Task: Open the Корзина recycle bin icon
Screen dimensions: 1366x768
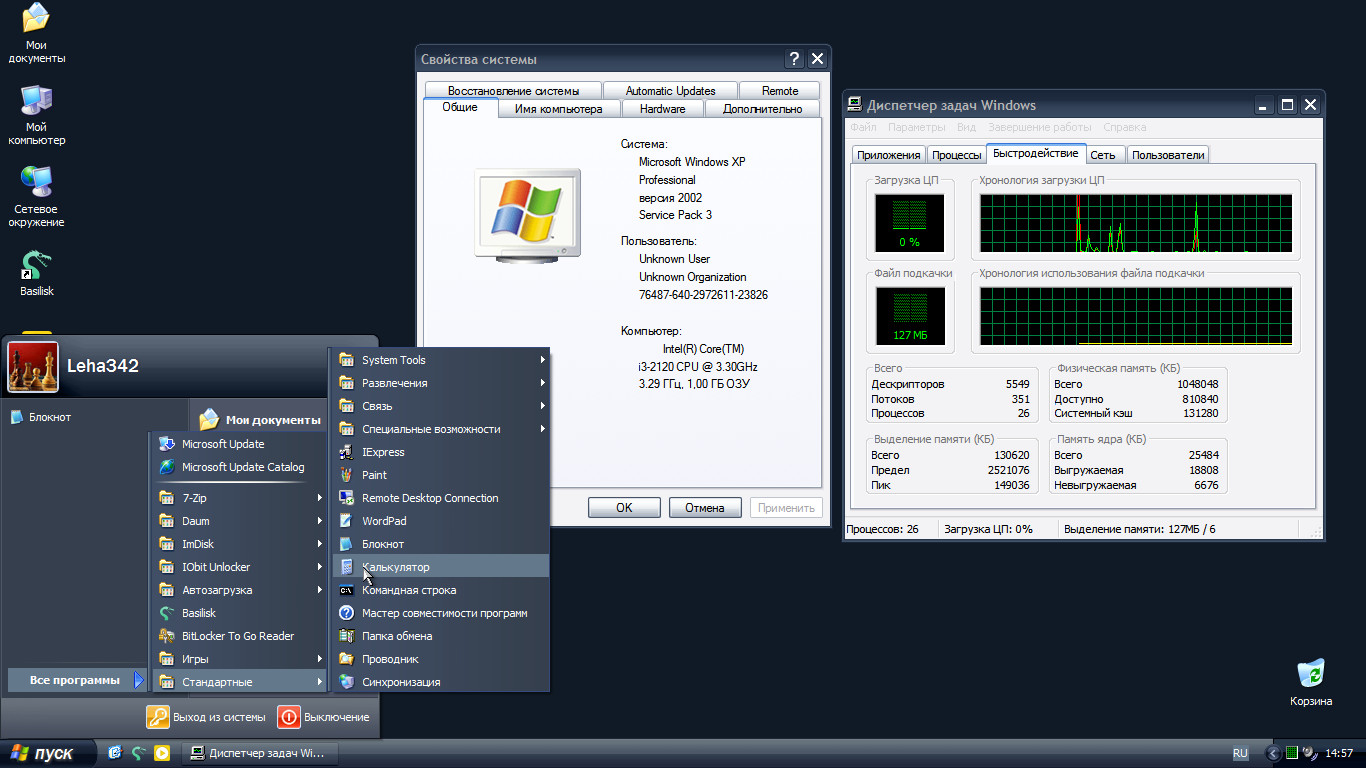Action: (1311, 683)
